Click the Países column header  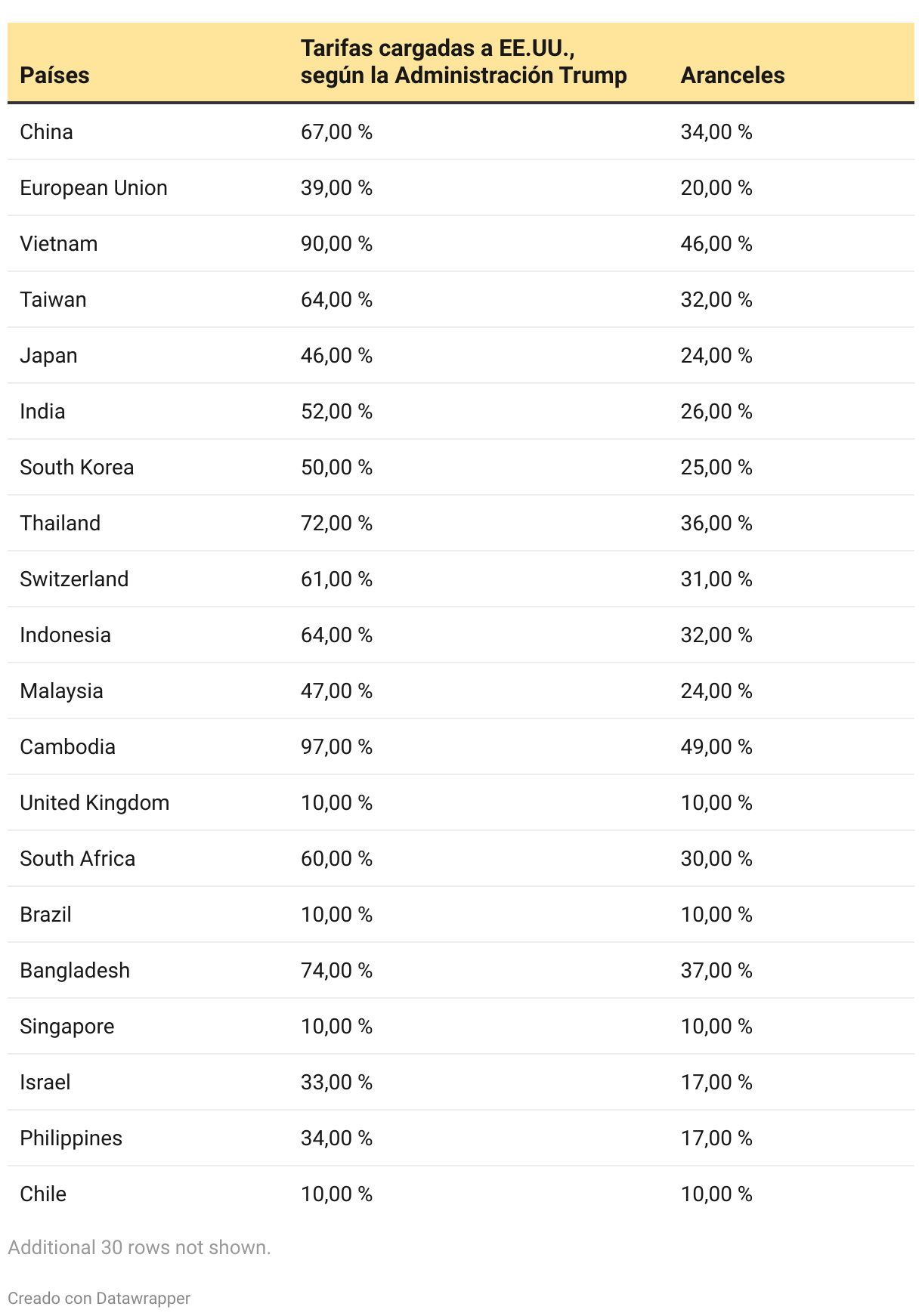(54, 76)
